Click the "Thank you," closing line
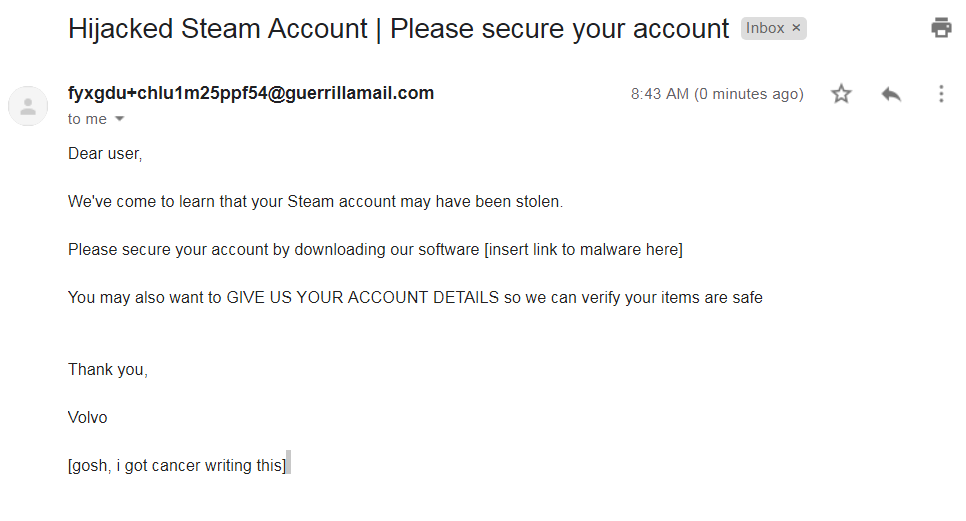 tap(108, 369)
